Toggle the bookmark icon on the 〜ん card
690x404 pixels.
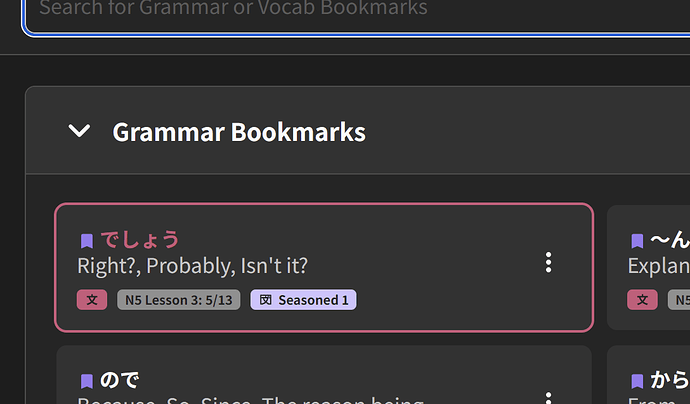coord(637,240)
